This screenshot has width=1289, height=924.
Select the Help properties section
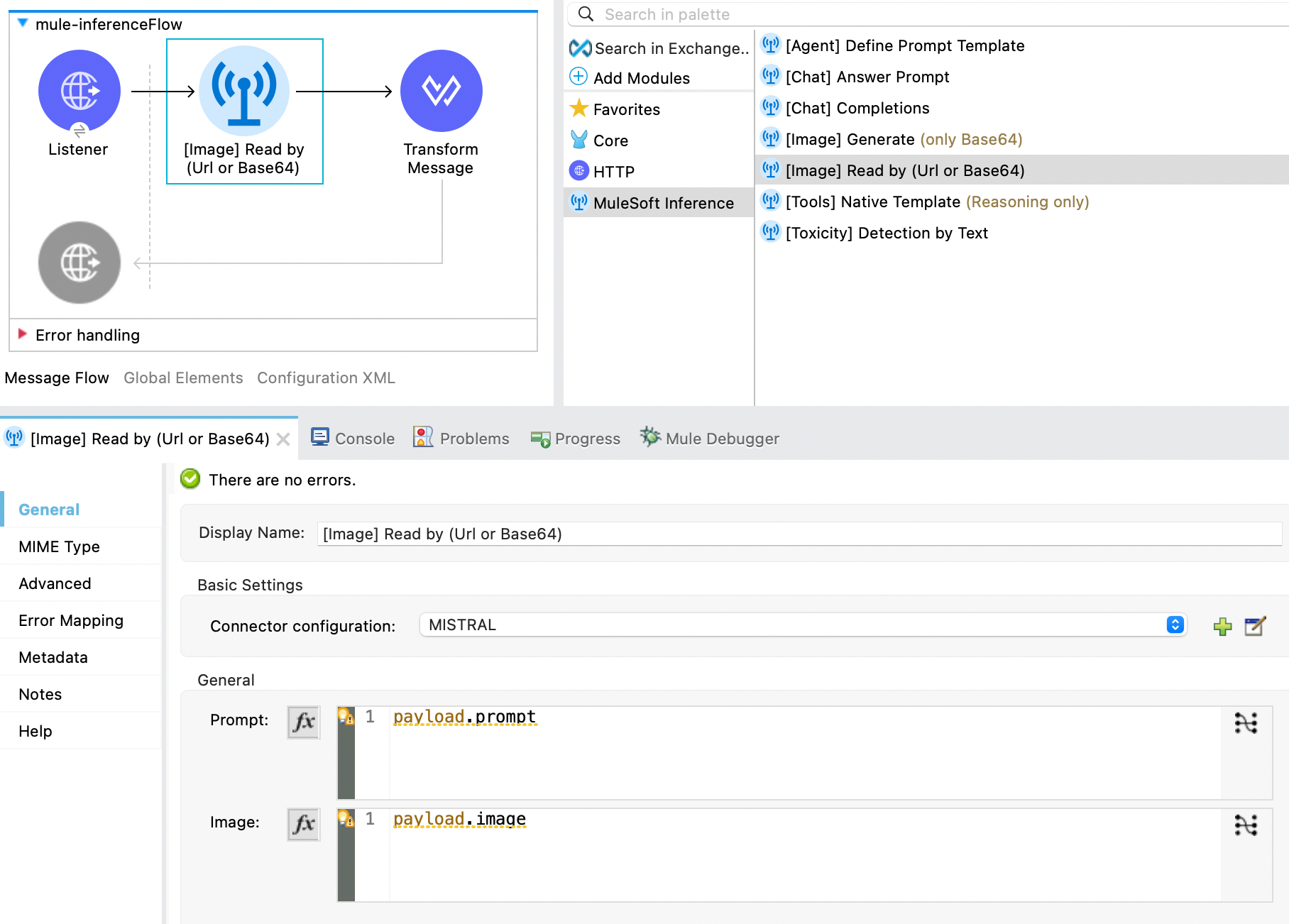point(81,731)
